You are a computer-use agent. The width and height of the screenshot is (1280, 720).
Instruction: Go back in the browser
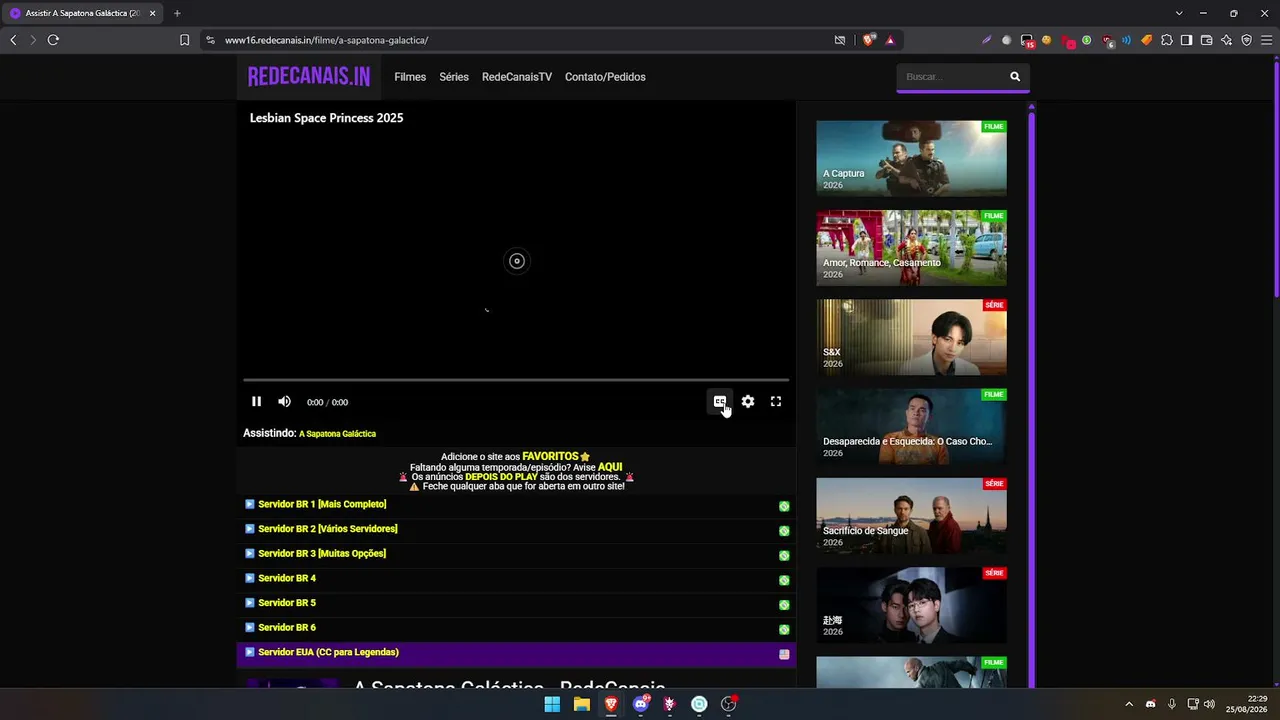click(13, 40)
